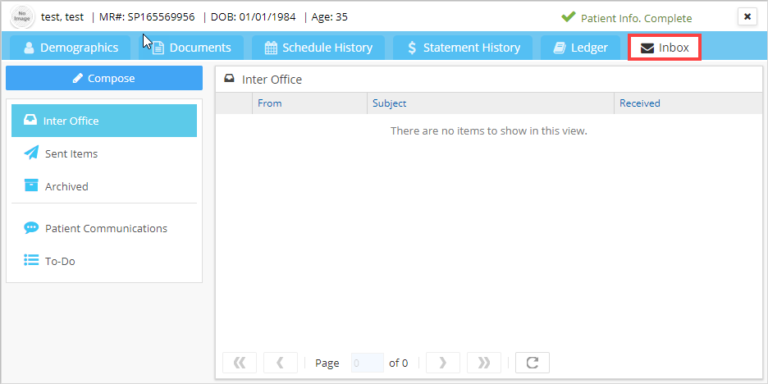Click the pencil icon on Compose
768x384 pixels.
[77, 78]
